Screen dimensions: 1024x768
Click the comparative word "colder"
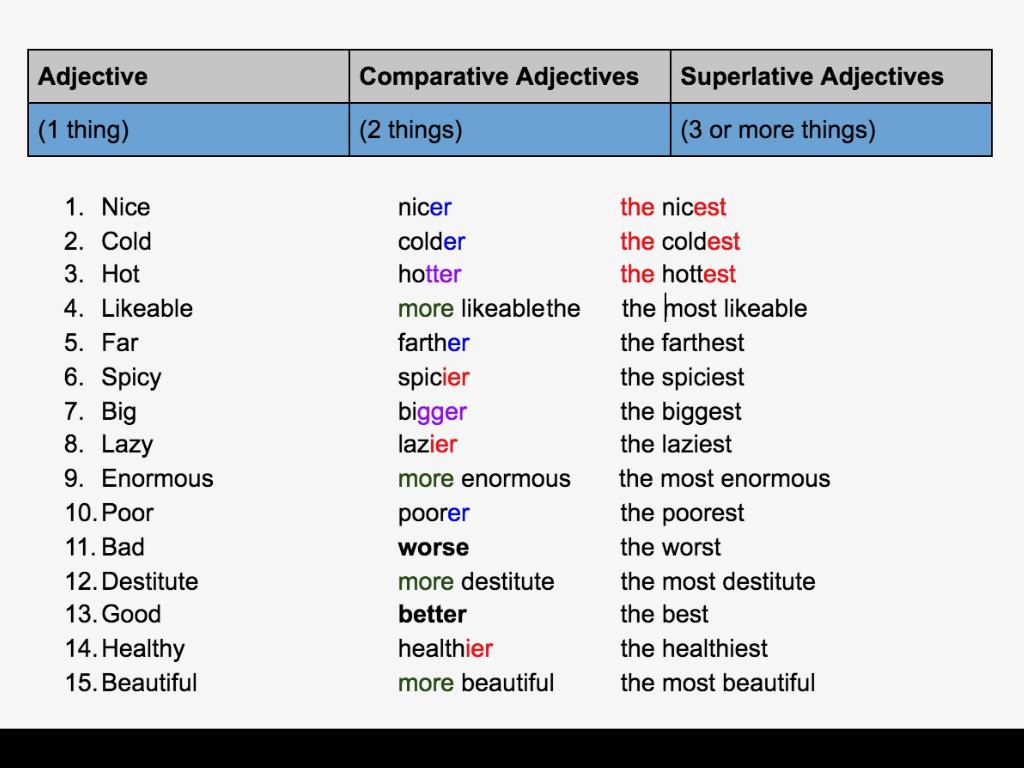coord(431,242)
